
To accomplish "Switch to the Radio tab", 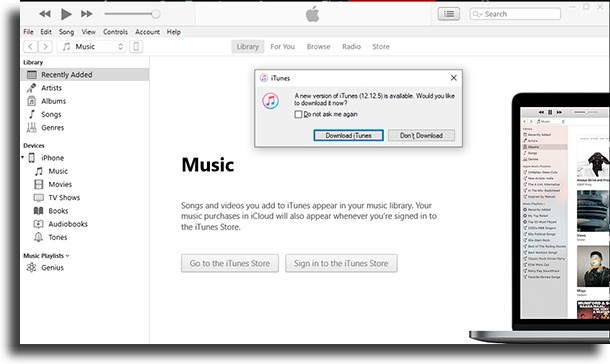I will (351, 47).
